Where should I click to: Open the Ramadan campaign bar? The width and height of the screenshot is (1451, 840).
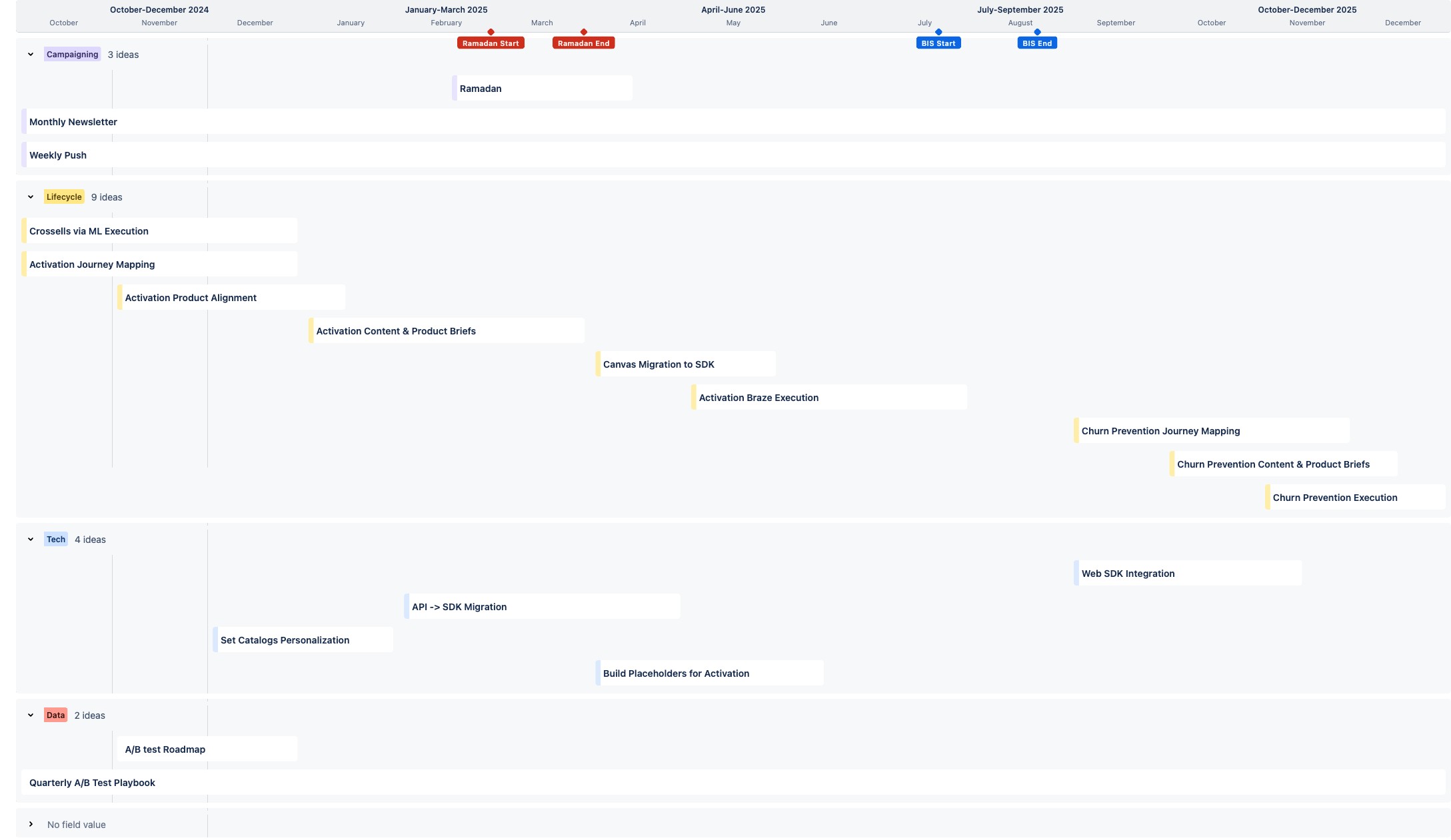click(543, 88)
